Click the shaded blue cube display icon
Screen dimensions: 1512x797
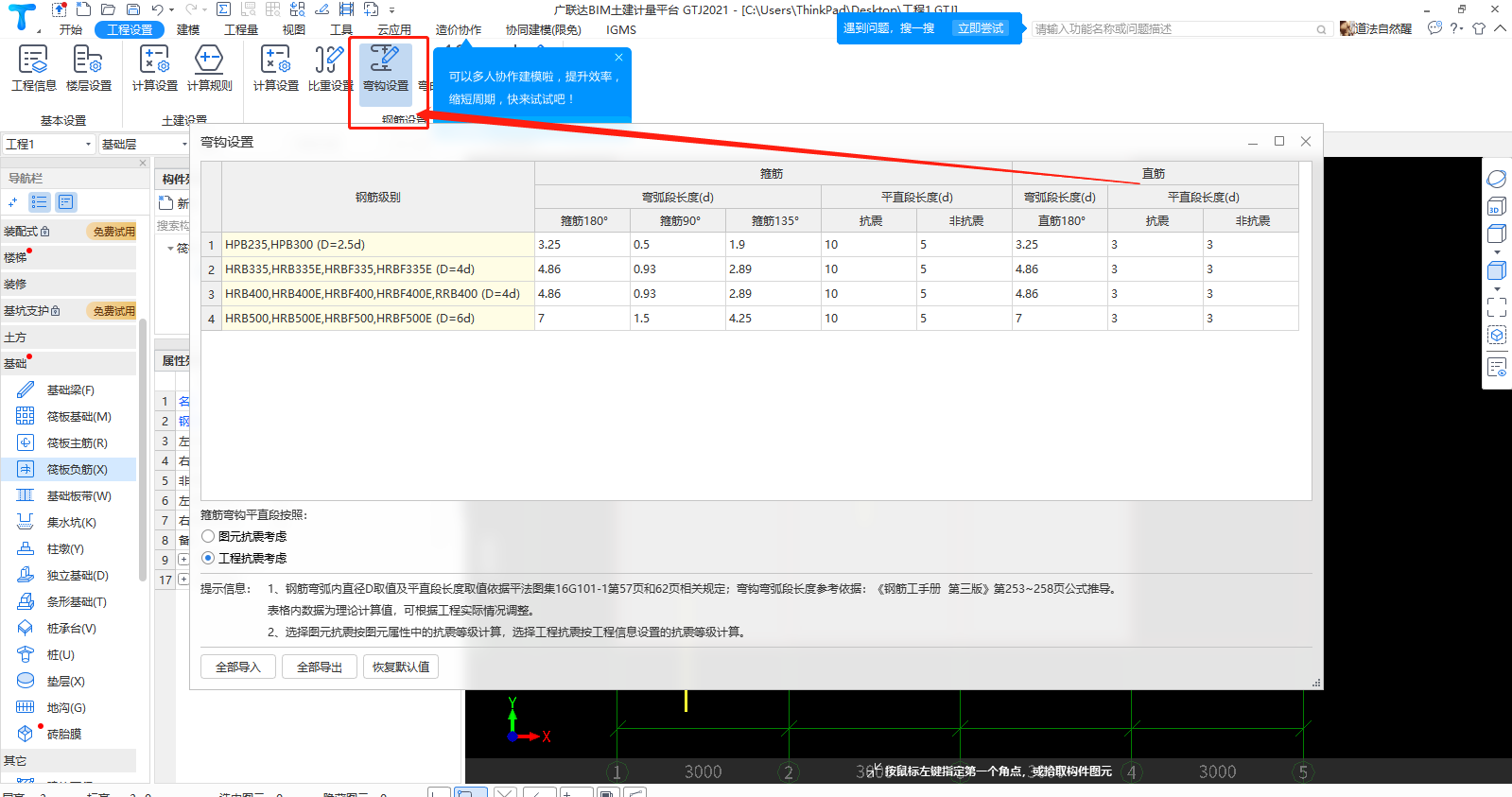[x=1496, y=270]
